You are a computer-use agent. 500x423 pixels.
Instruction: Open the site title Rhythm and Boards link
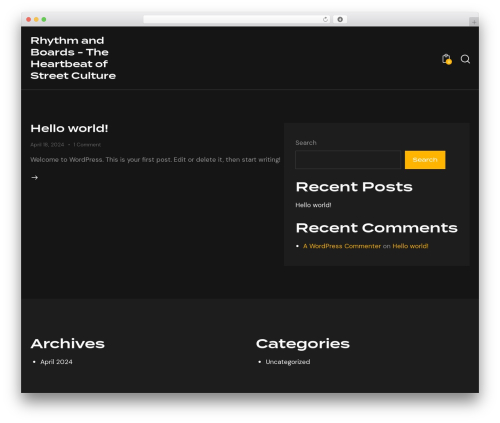(73, 58)
